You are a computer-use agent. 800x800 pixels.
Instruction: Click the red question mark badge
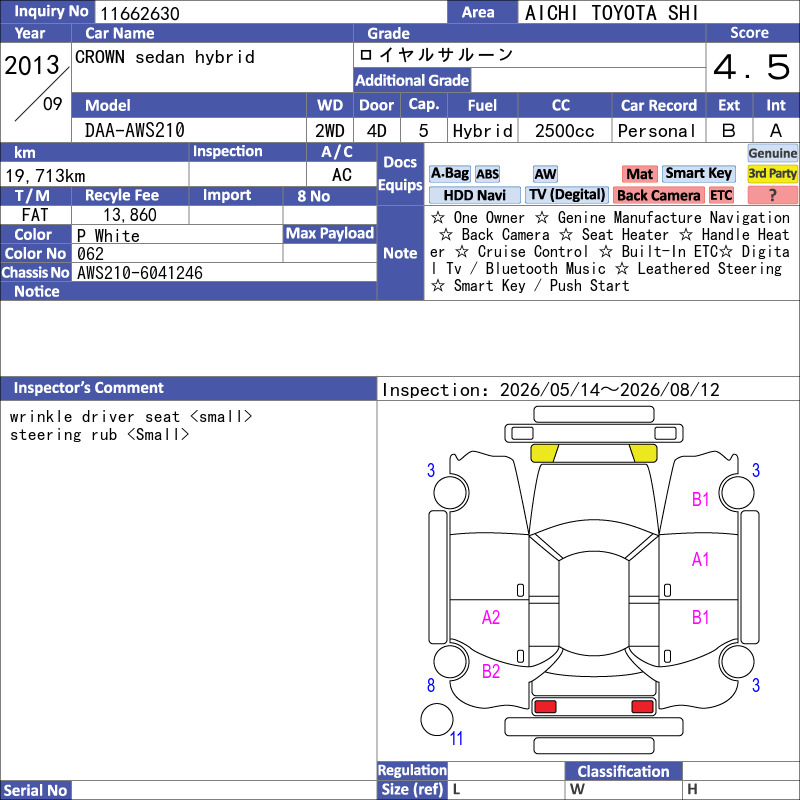point(772,195)
